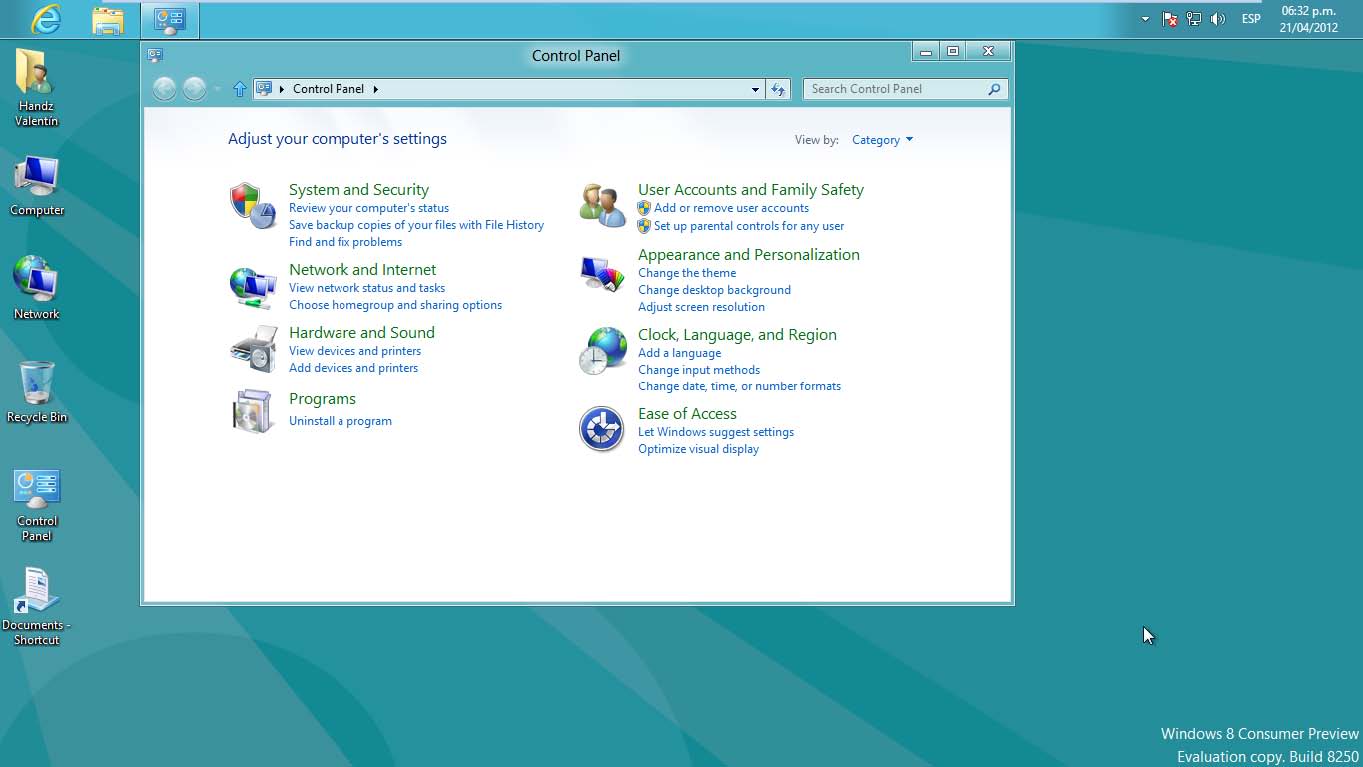The image size is (1363, 767).
Task: Open the Clock, Language, and Region icon
Action: (x=602, y=351)
